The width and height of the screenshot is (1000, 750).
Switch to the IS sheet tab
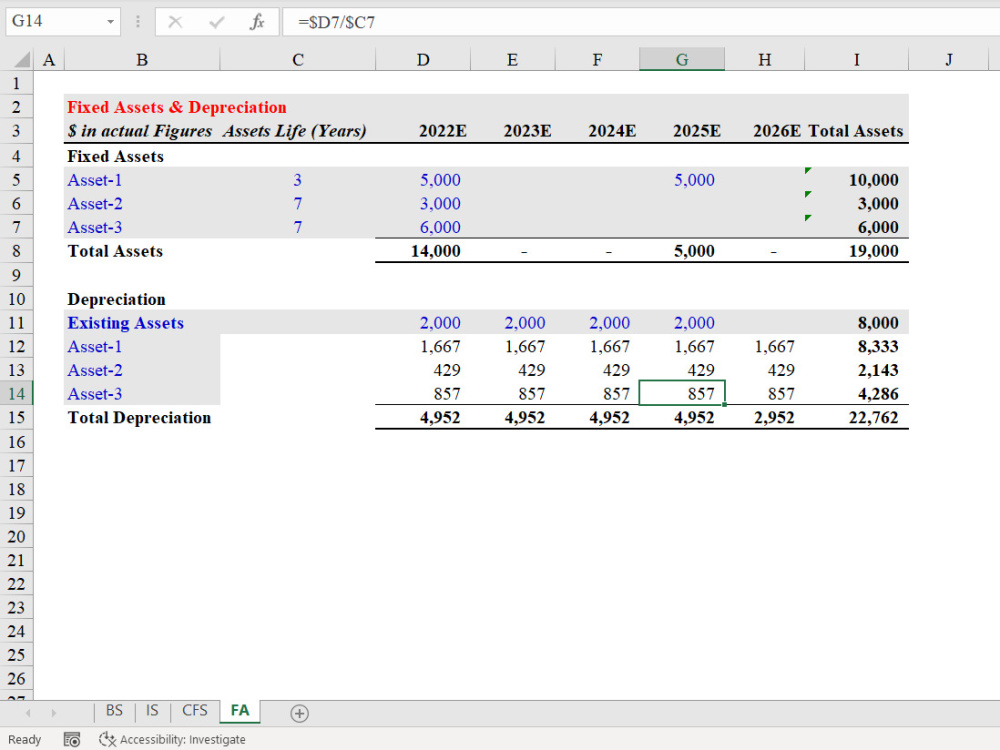click(151, 711)
